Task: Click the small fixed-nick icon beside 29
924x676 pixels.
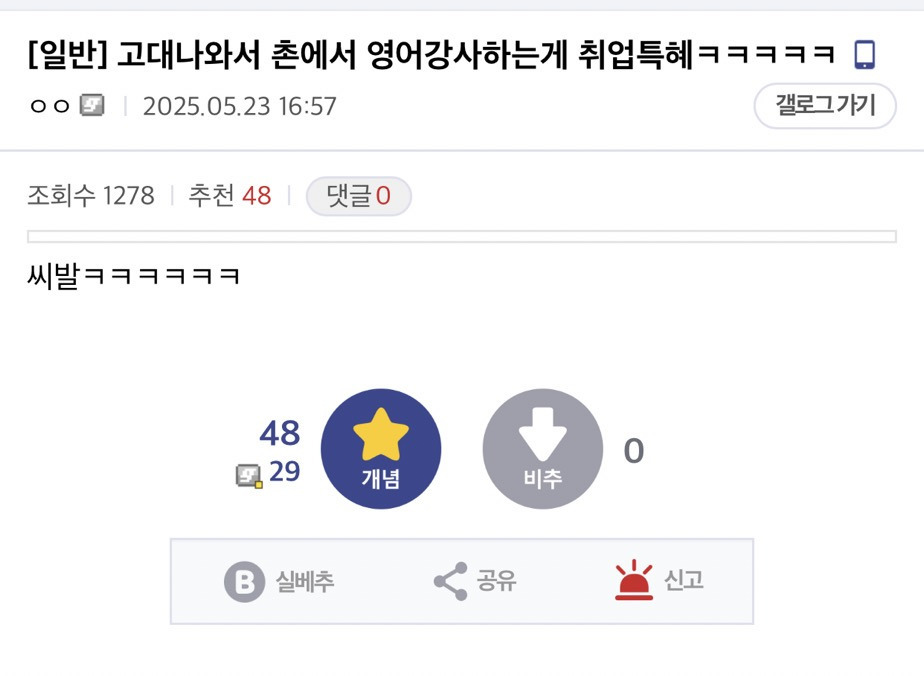Action: coord(249,476)
